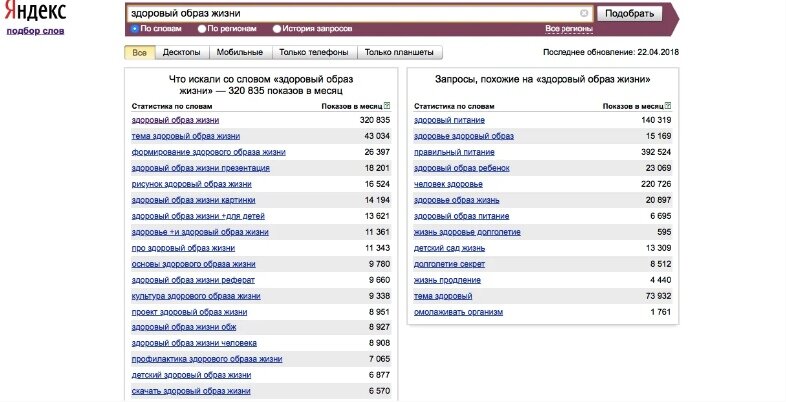
Task: Select the 'История запросов' radio button
Action: [277, 29]
